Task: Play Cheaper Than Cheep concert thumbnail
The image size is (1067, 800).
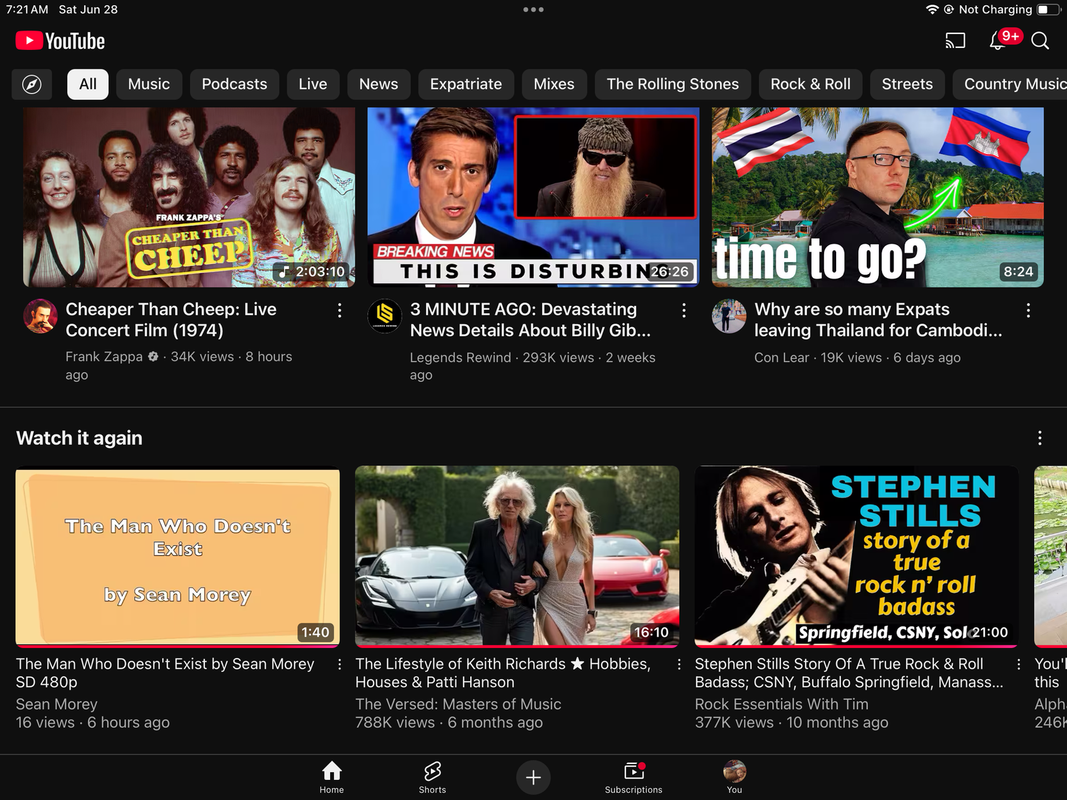Action: (189, 197)
